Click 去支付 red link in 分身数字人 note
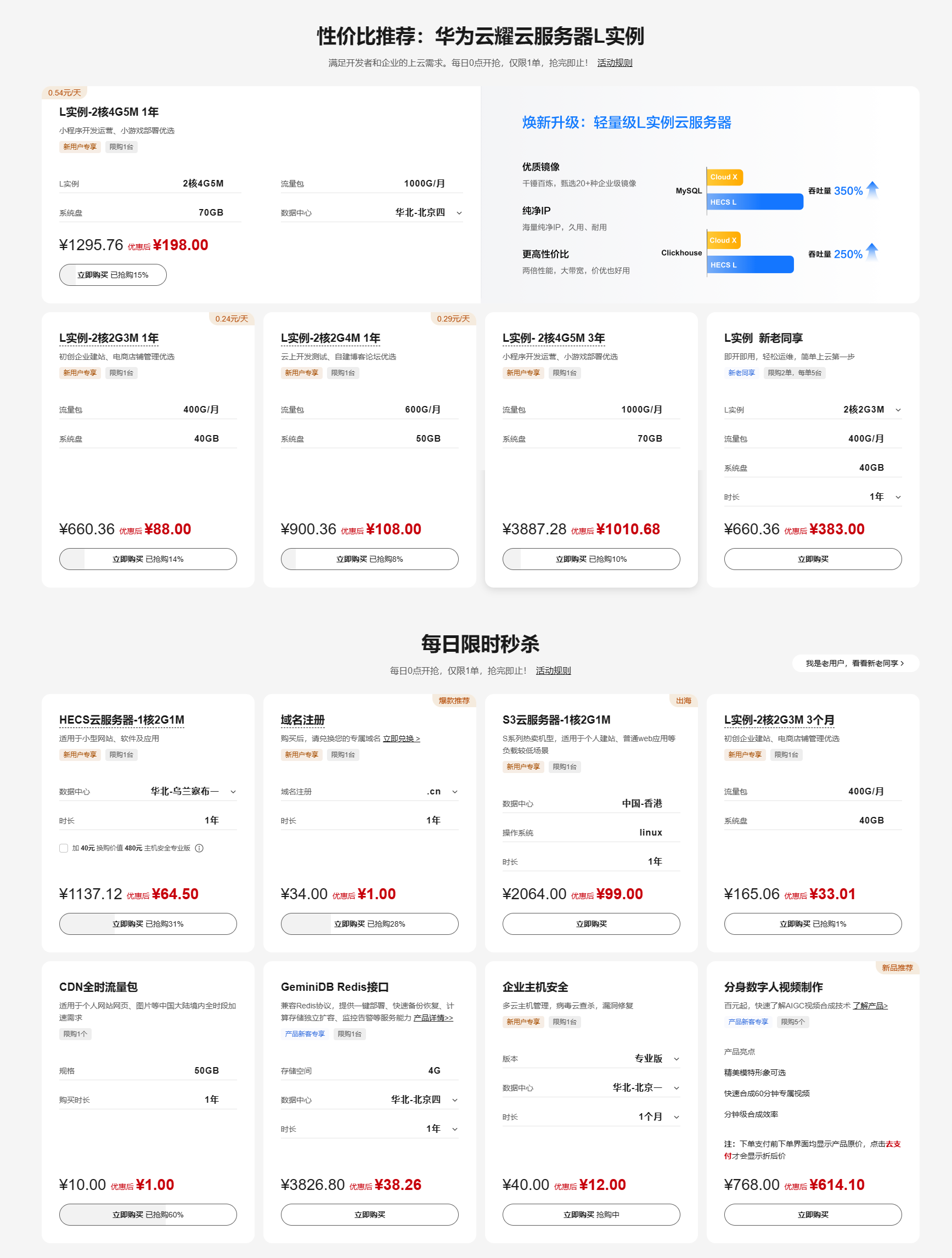The image size is (952, 1258). pos(893,1144)
